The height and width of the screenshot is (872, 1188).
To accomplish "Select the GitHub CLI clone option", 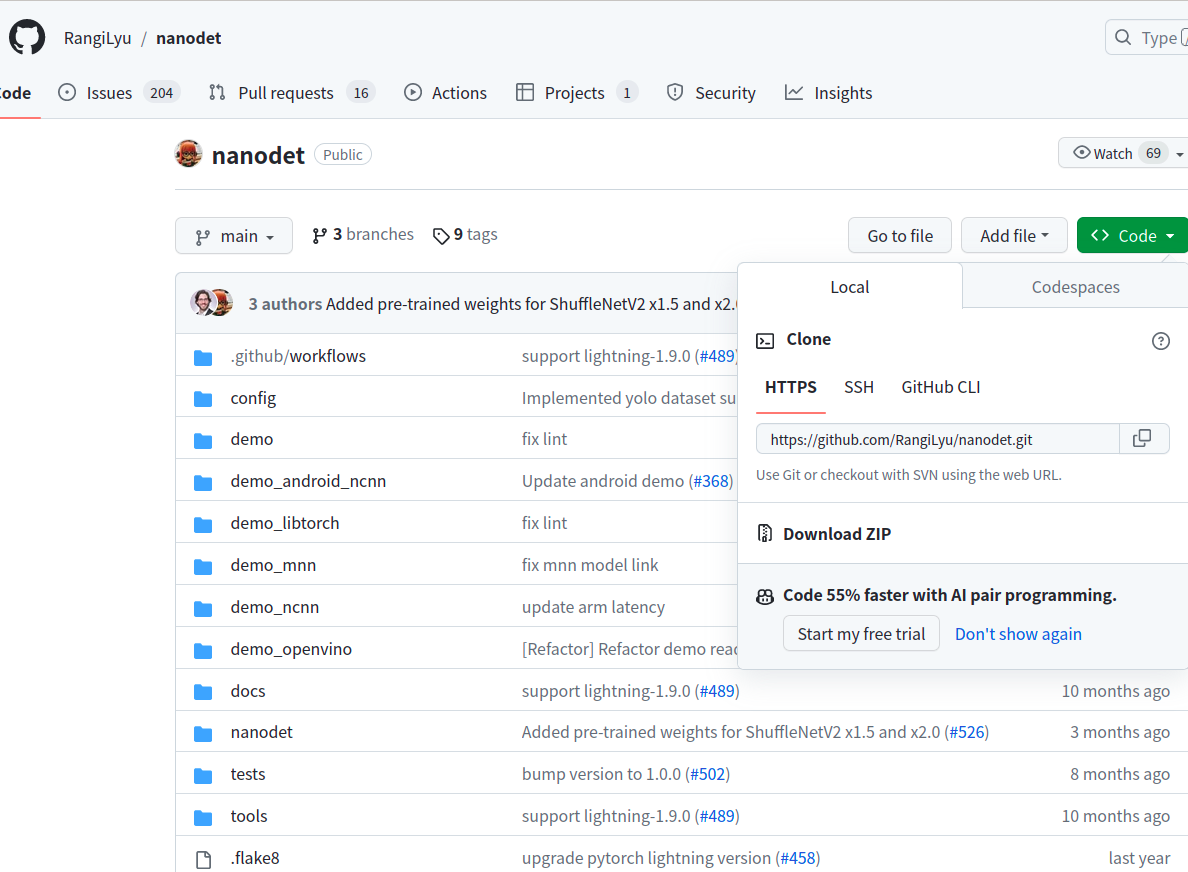I will pos(940,388).
